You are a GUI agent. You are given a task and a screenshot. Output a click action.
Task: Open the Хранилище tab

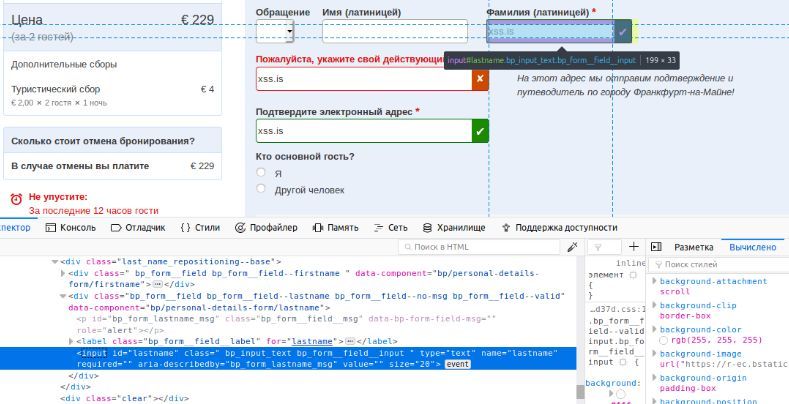click(454, 228)
